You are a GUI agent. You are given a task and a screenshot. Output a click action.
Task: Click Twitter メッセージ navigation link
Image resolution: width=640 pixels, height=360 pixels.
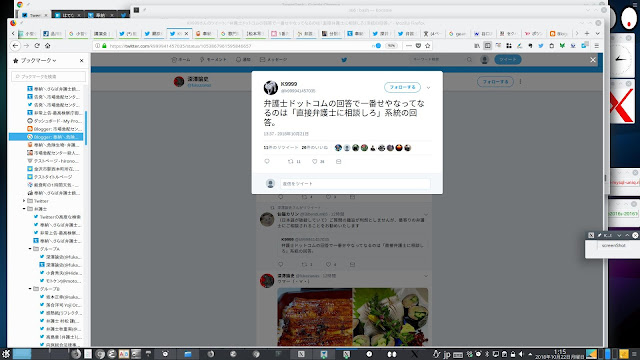click(x=273, y=60)
